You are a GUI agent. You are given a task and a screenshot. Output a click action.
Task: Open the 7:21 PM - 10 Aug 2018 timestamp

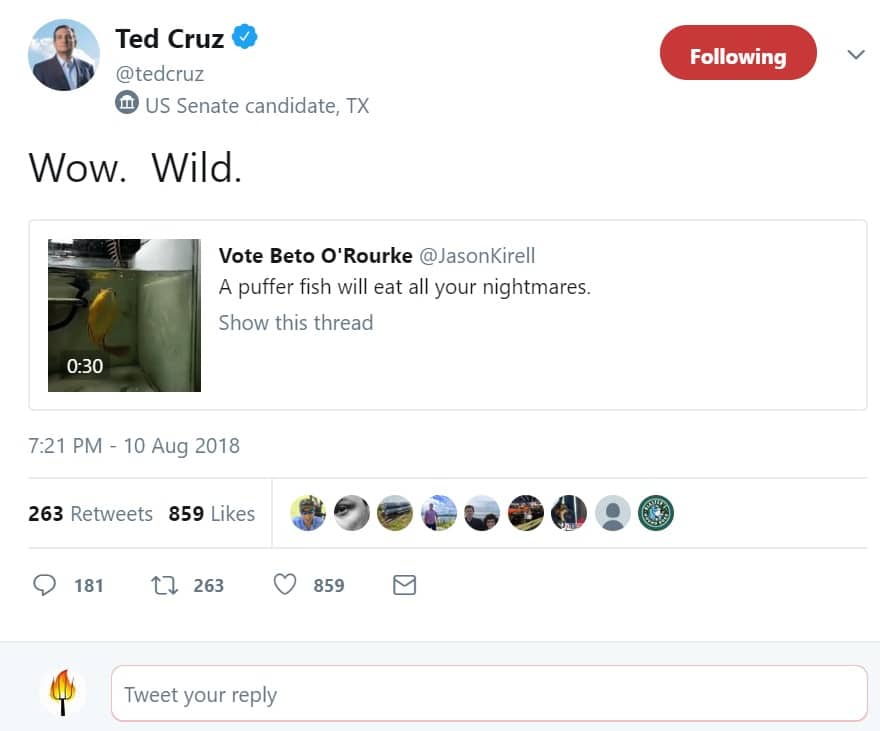(x=134, y=446)
